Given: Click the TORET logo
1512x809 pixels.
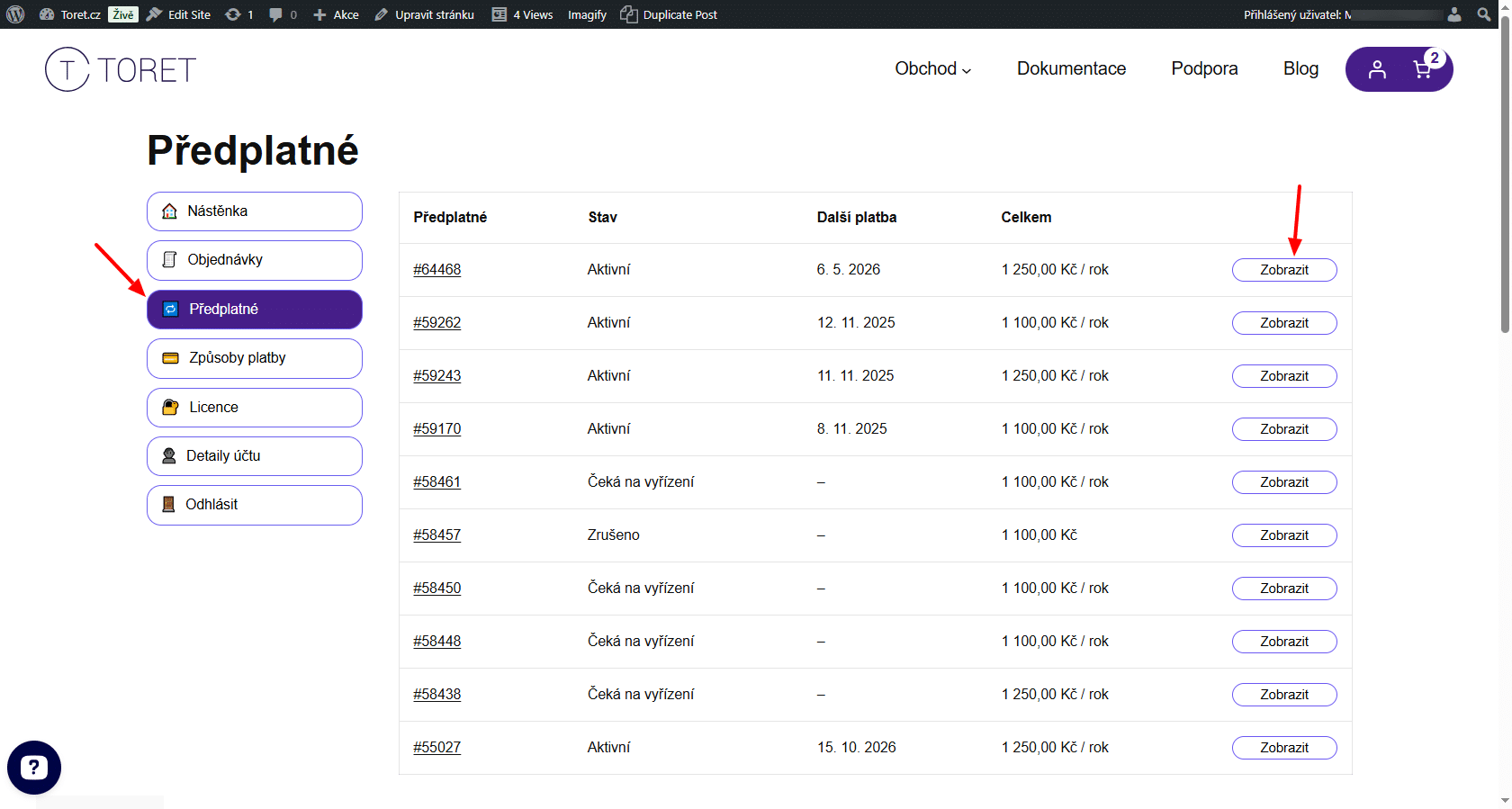Looking at the screenshot, I should tap(121, 69).
